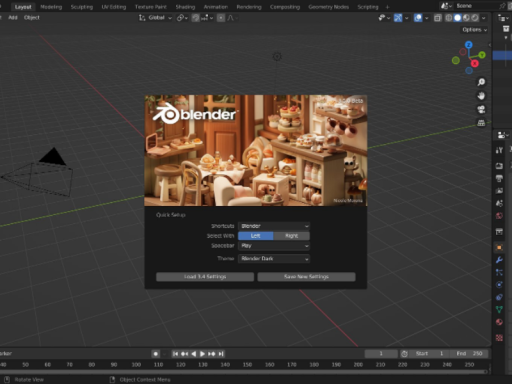The image size is (512, 384).
Task: Toggle X-Ray mode button
Action: (438, 18)
